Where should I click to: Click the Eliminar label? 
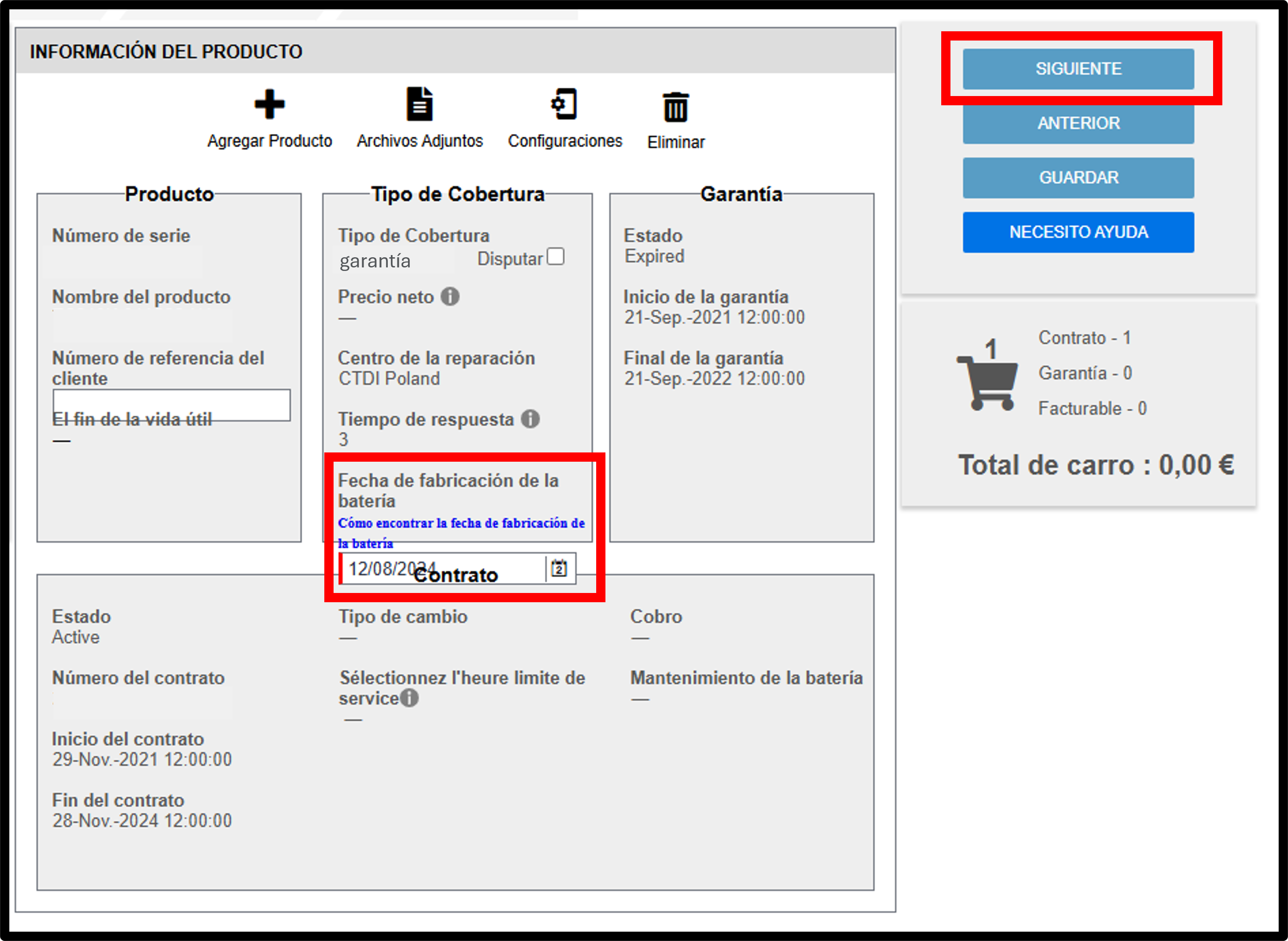point(676,142)
